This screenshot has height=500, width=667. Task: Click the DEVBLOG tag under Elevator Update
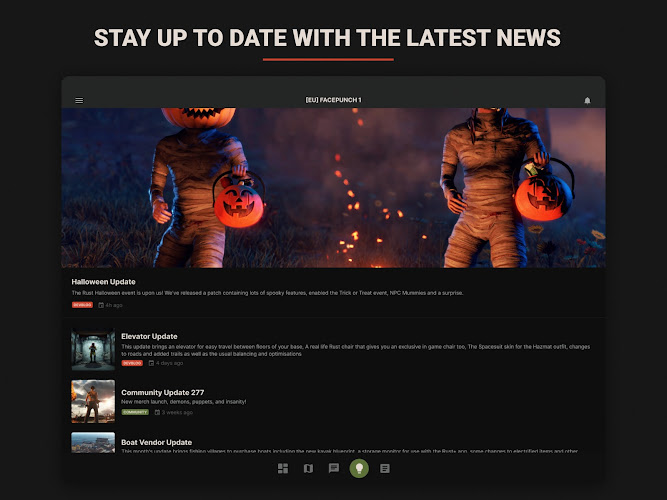pos(132,363)
